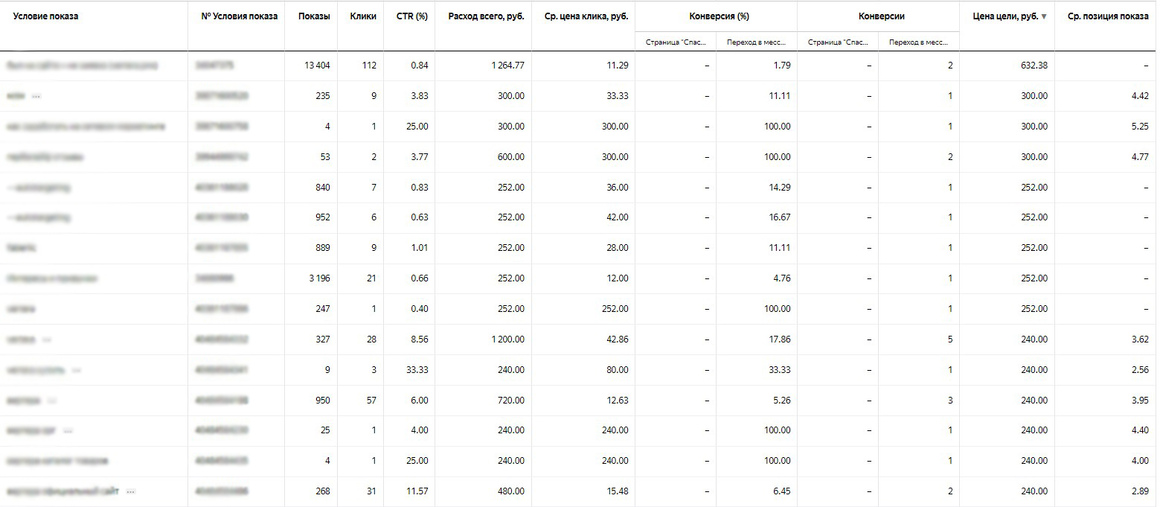The height and width of the screenshot is (507, 1160).
Task: Expand ellipsis on the row with 4.40 position
Action: pyautogui.click(x=68, y=431)
